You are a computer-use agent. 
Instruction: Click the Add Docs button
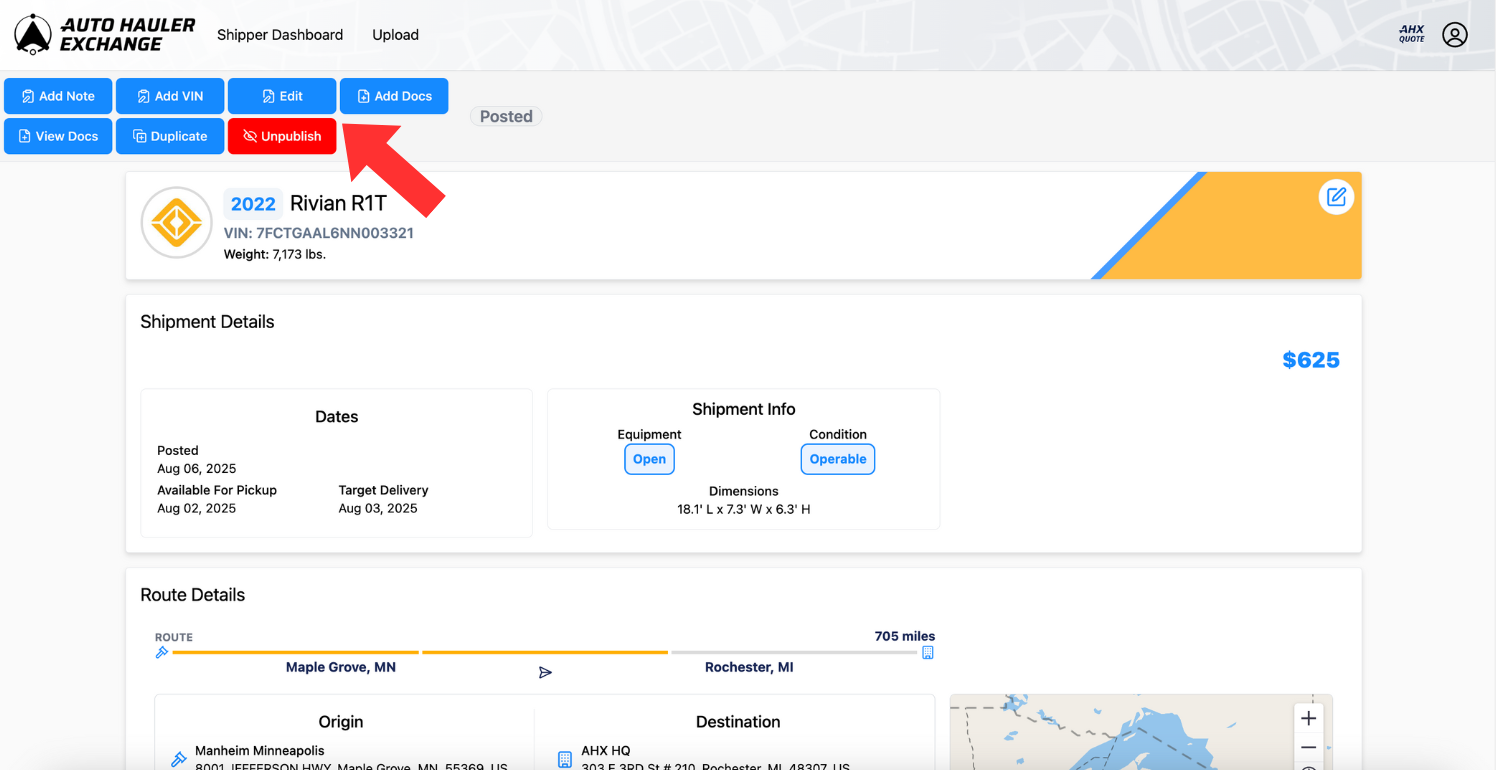point(394,96)
